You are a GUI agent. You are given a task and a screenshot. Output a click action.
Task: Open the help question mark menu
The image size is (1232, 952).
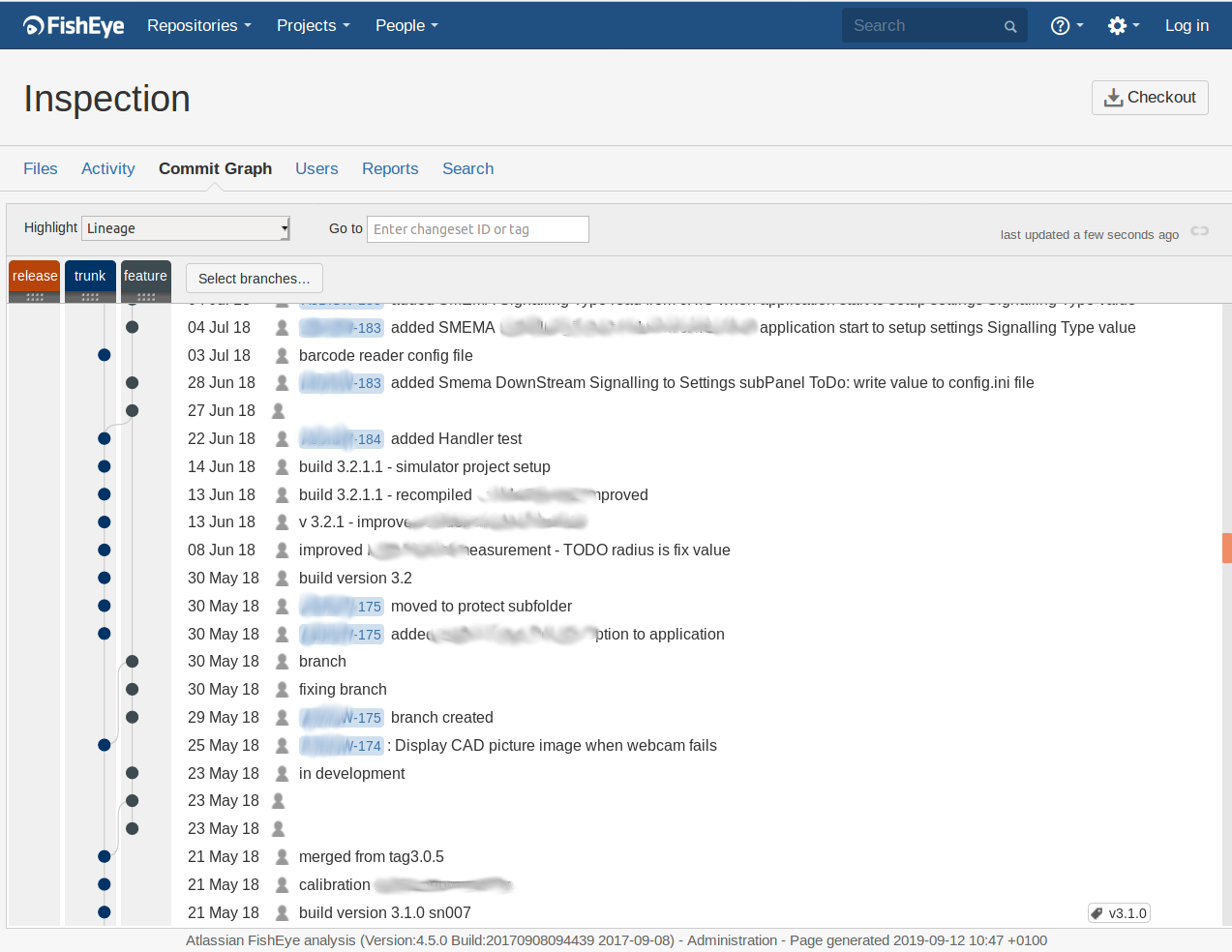1067,26
